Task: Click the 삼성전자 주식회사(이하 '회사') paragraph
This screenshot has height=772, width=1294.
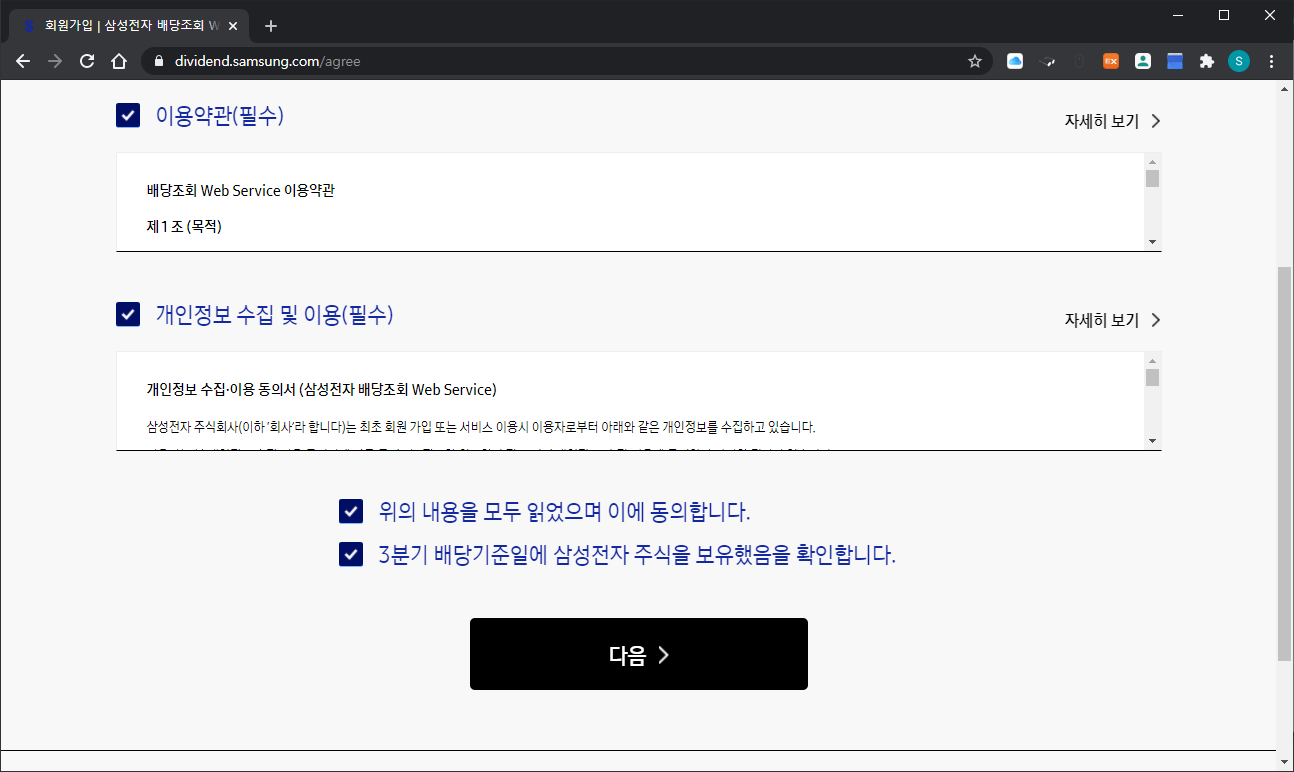Action: coord(481,427)
